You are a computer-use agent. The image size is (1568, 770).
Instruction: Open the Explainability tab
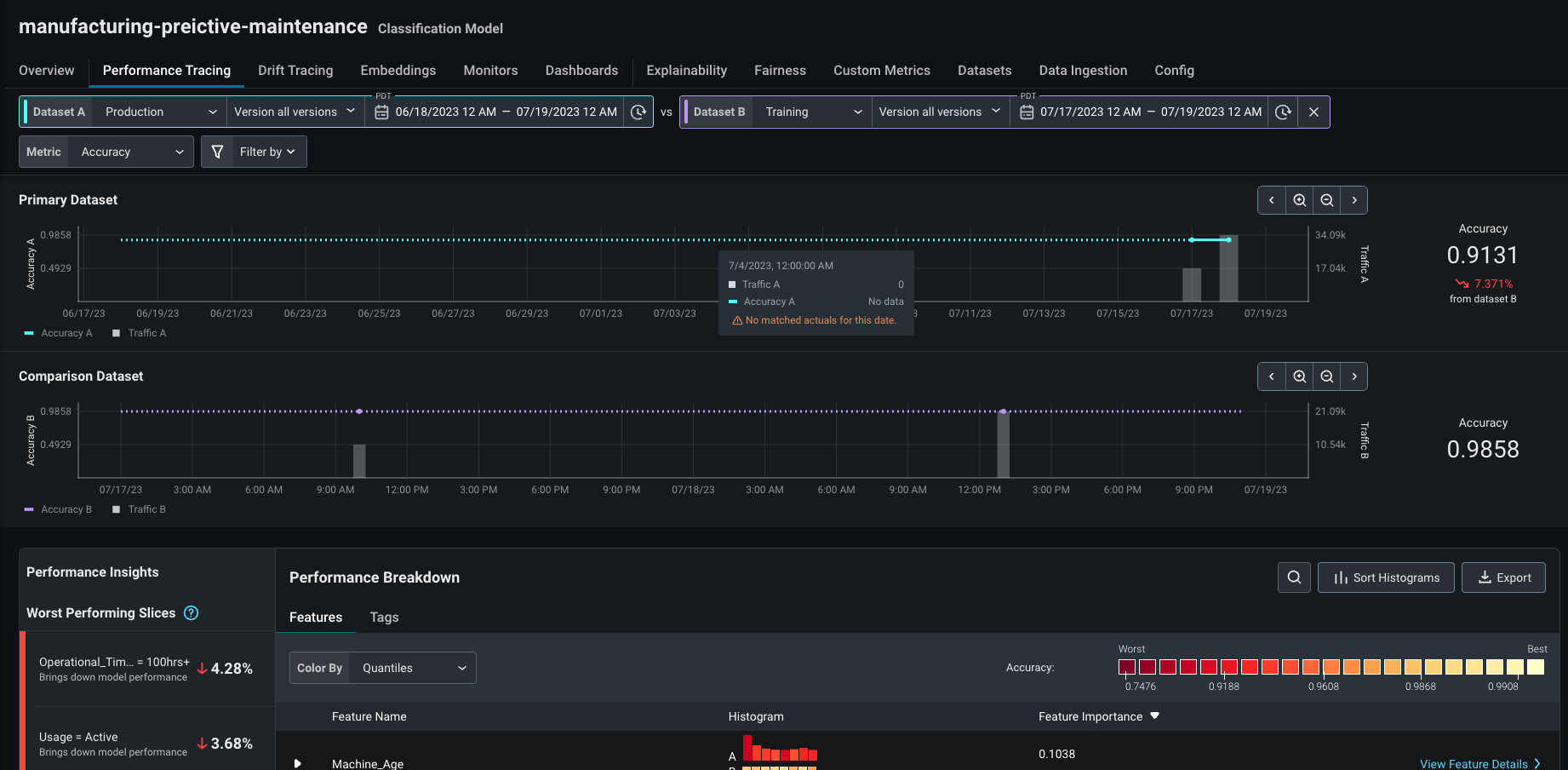686,71
